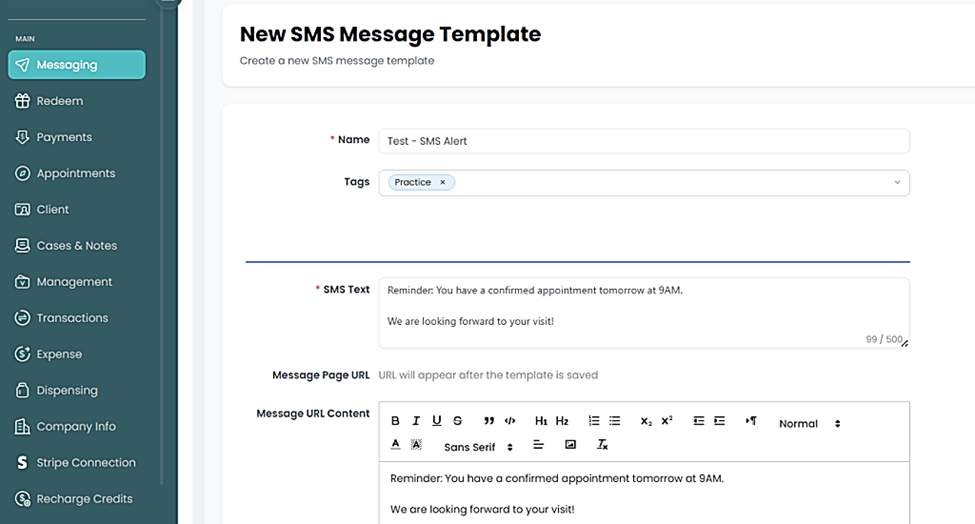This screenshot has width=975, height=524.
Task: Open the Normal text size dropdown
Action: [809, 424]
